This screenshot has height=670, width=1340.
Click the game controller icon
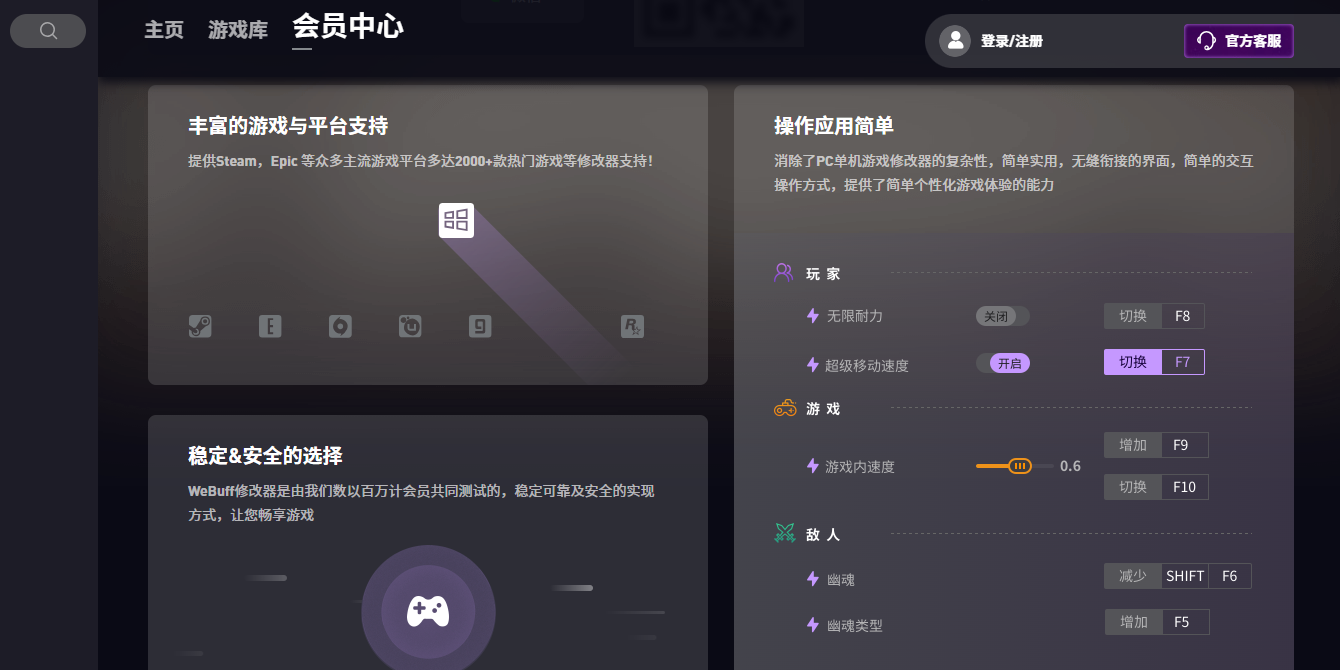428,610
